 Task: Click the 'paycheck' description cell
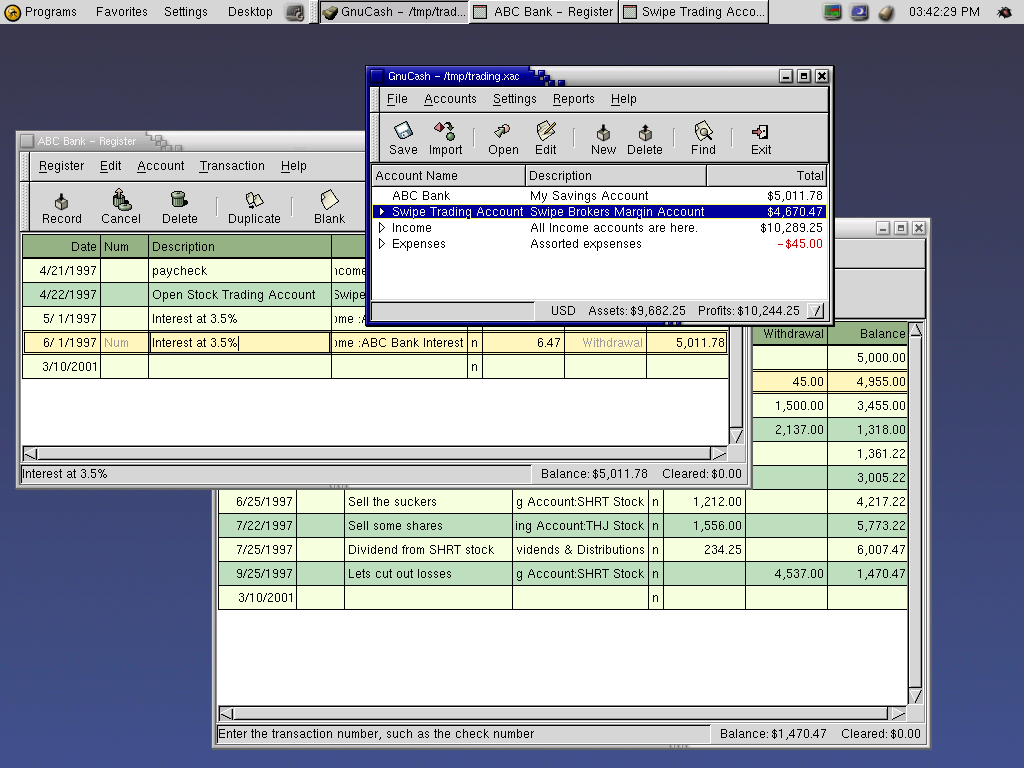tap(240, 271)
